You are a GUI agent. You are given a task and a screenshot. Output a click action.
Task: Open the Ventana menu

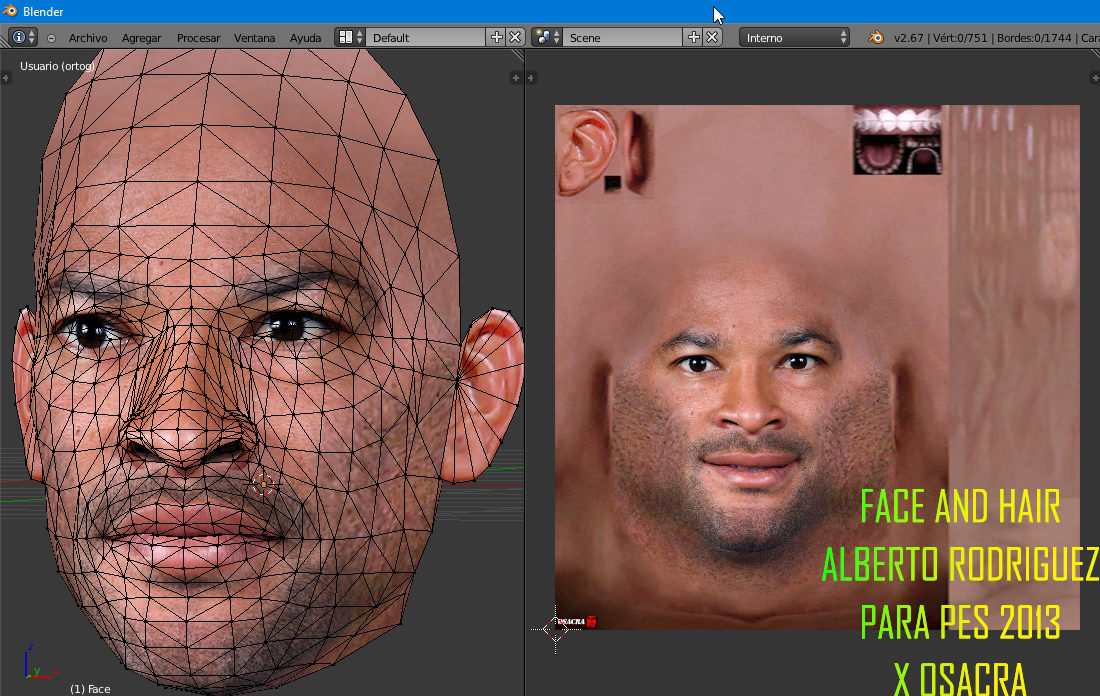254,38
